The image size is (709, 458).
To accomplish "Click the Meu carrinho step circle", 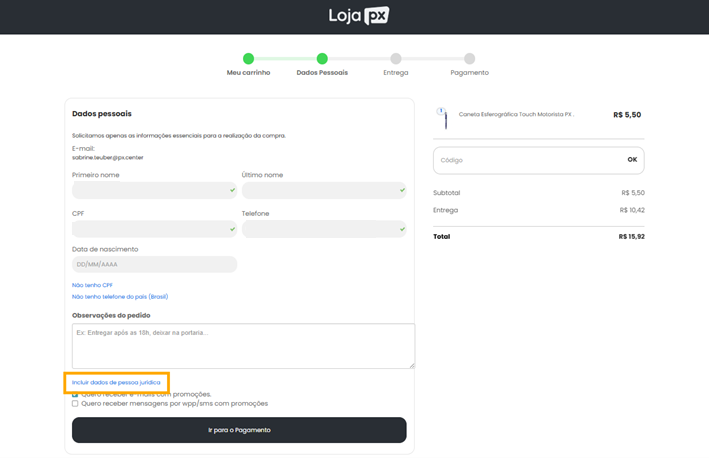I will tap(248, 59).
